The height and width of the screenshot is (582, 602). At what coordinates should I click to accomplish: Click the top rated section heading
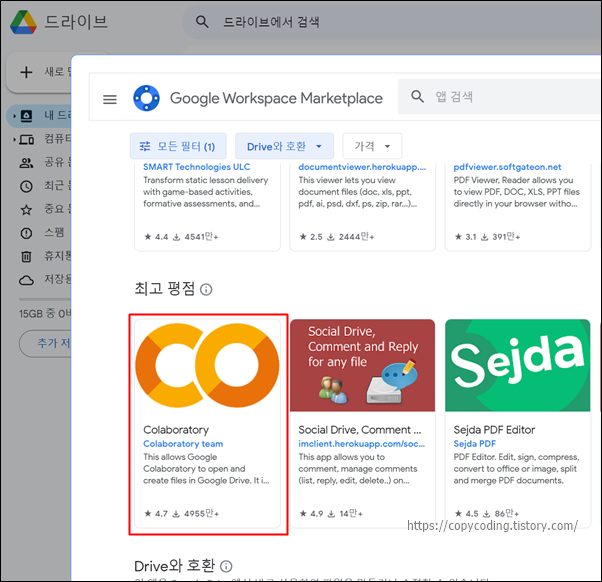coord(164,289)
